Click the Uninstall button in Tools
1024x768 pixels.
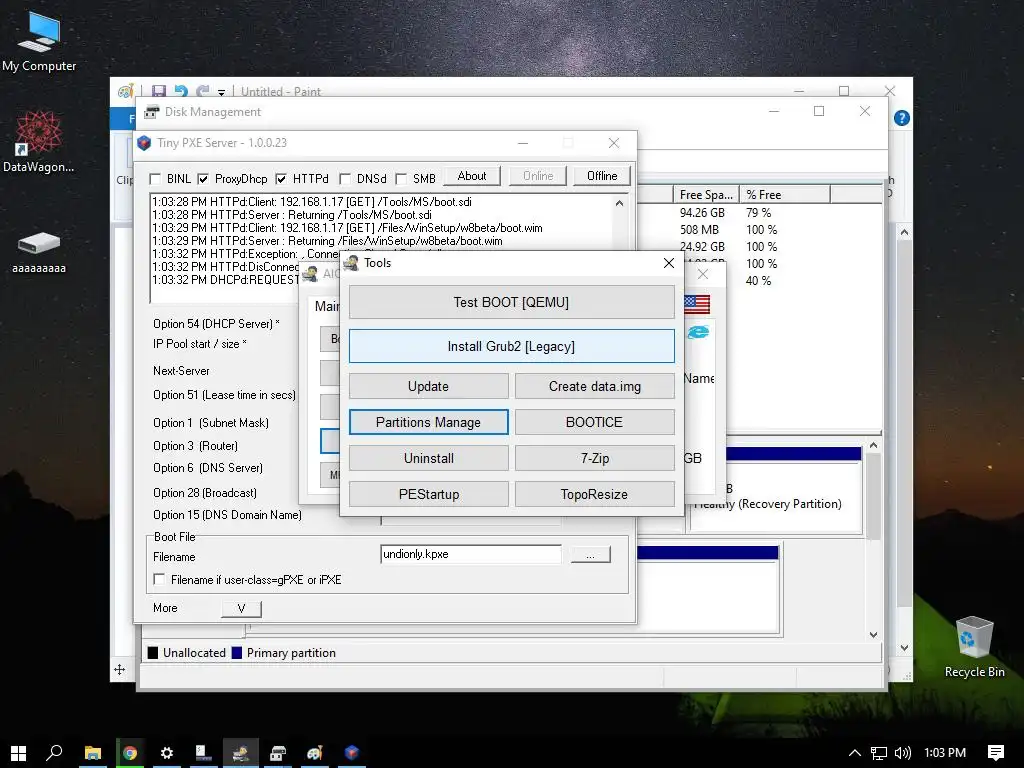click(x=428, y=458)
